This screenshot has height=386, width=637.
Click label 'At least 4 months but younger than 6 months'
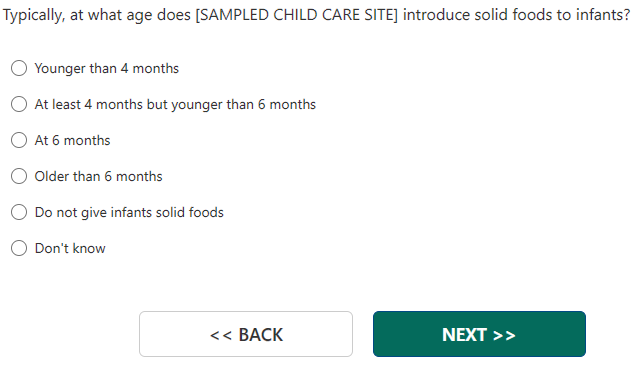pyautogui.click(x=175, y=105)
